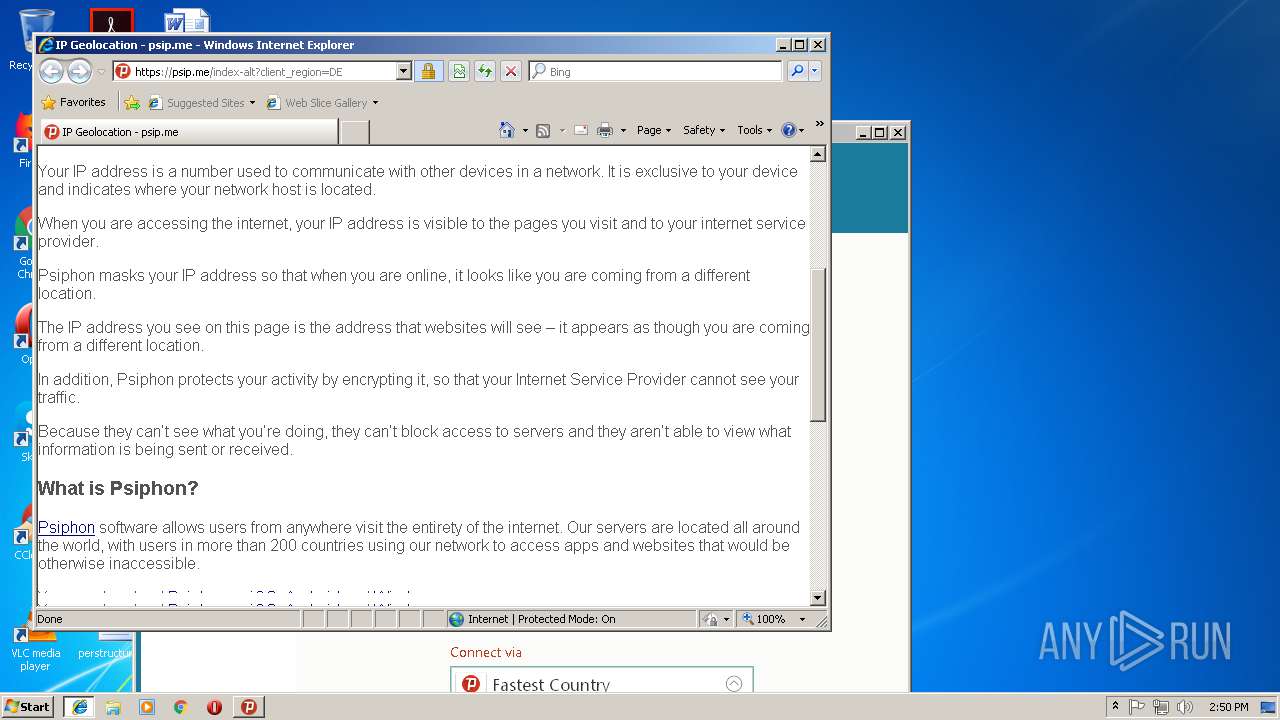This screenshot has height=720, width=1280.
Task: Launch Chrome from the taskbar
Action: click(180, 707)
